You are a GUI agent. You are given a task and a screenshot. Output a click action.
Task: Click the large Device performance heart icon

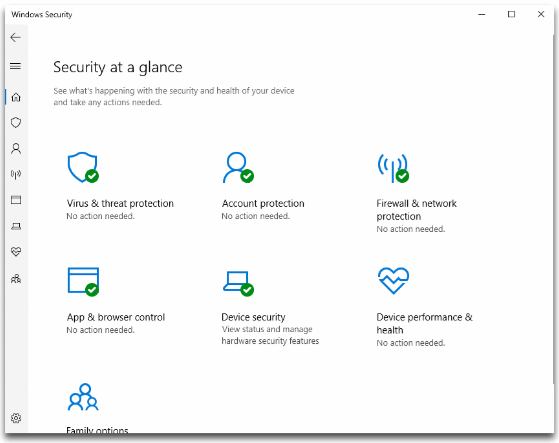[393, 280]
